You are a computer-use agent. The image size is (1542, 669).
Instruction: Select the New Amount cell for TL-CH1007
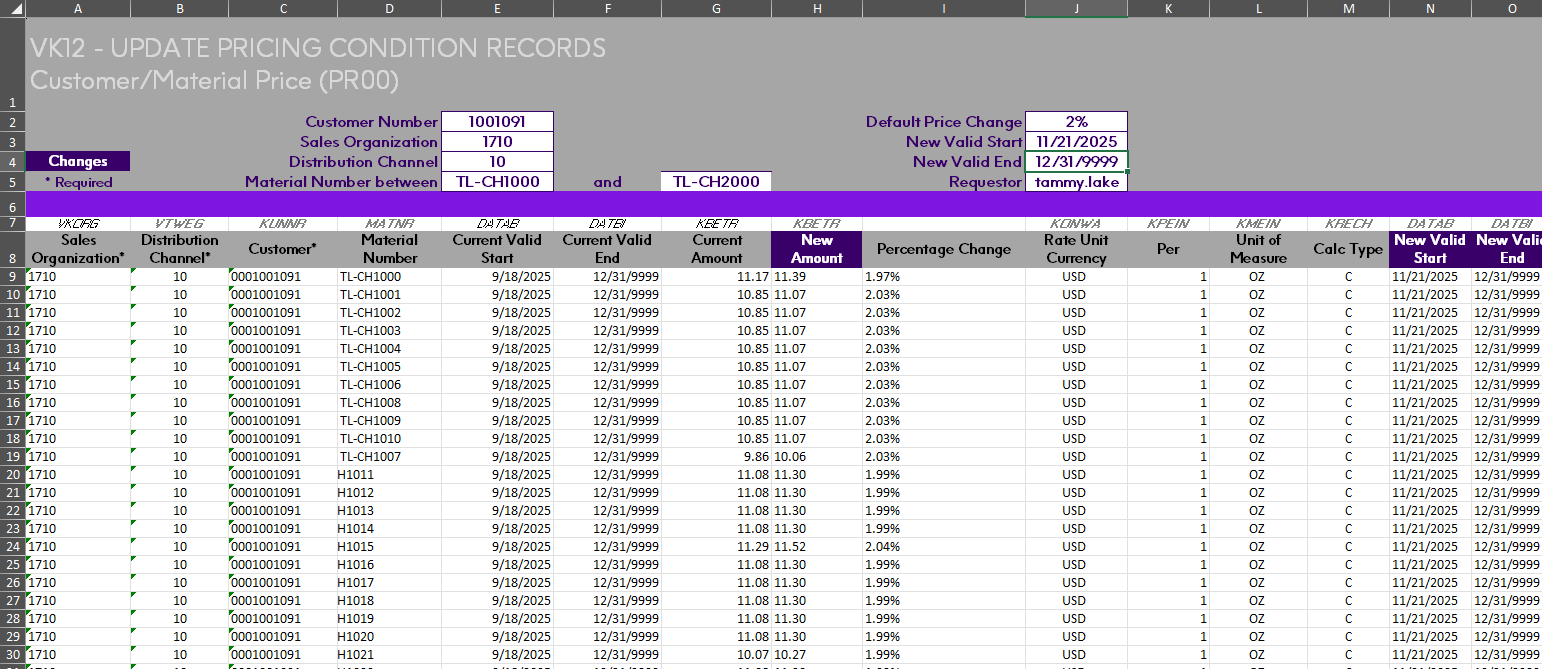tap(817, 457)
